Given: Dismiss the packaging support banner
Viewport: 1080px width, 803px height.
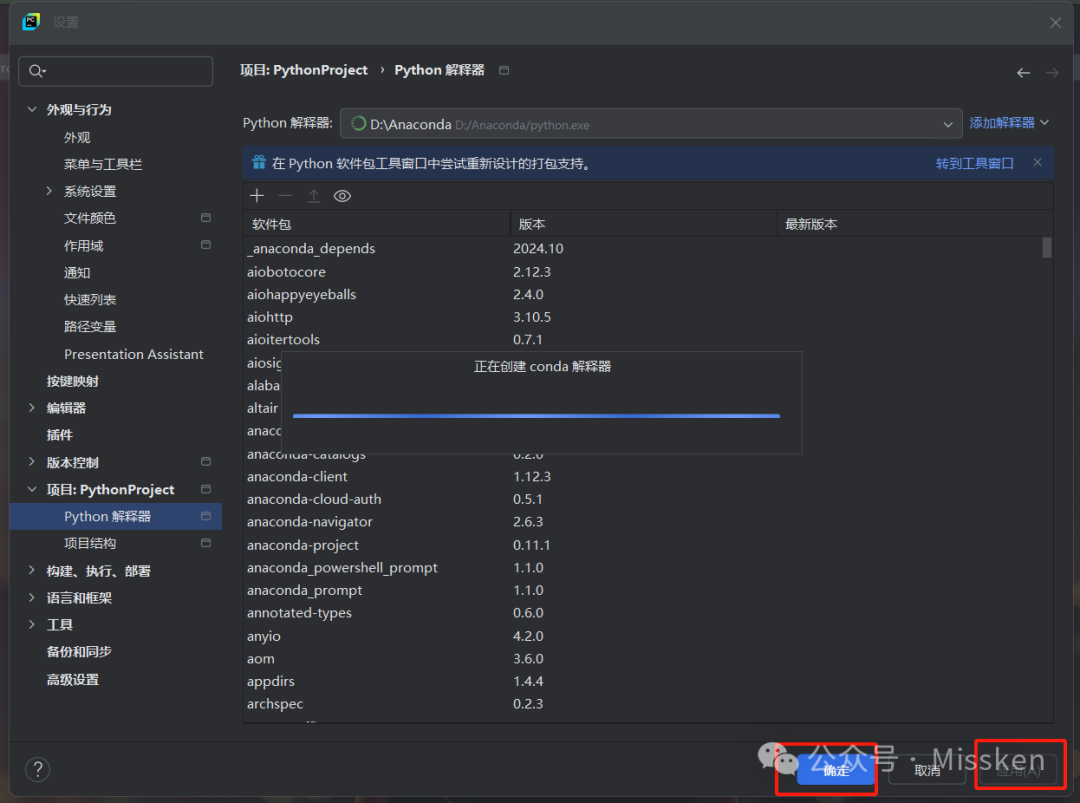Looking at the screenshot, I should pos(1037,163).
